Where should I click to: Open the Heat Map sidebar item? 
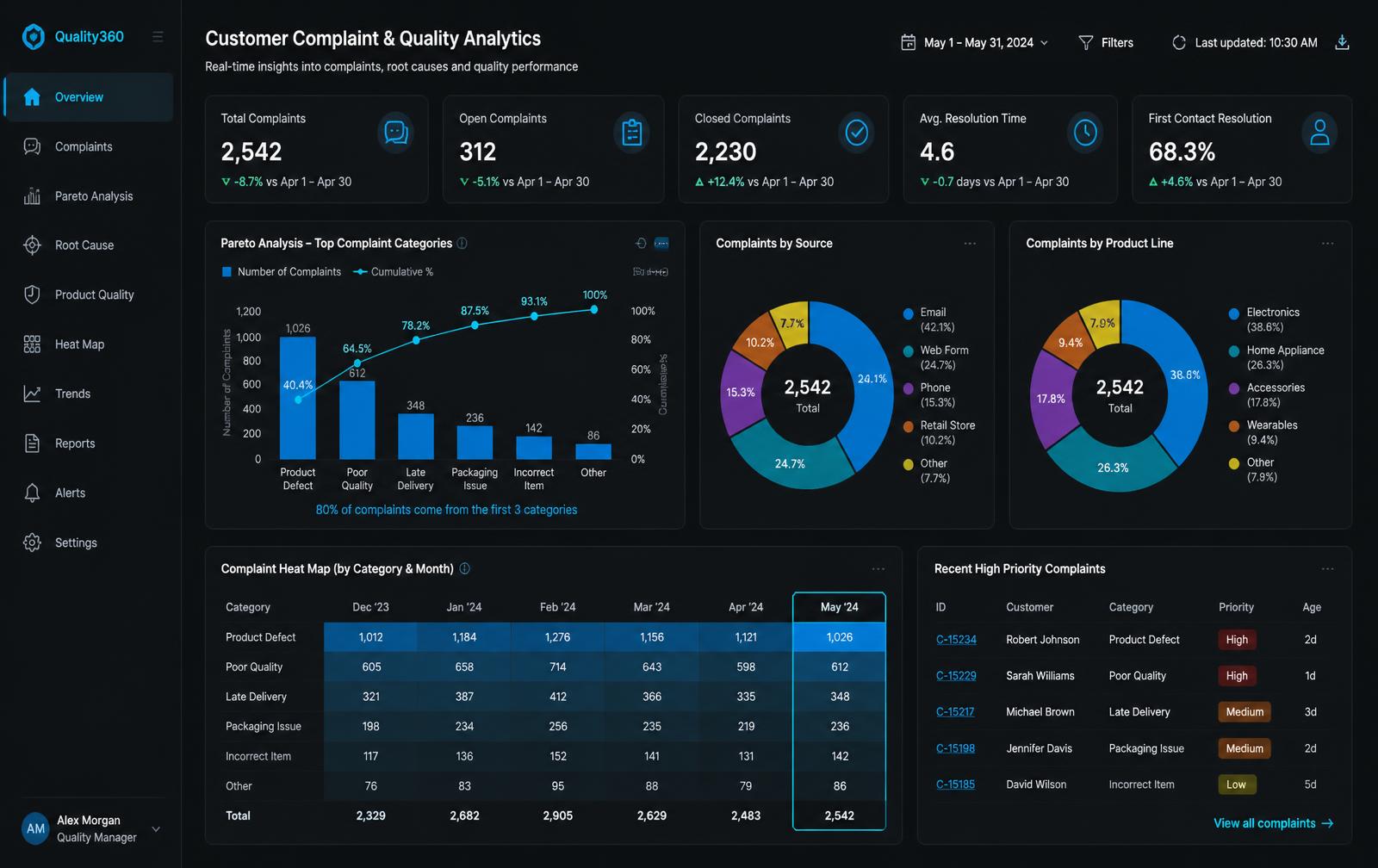point(89,344)
